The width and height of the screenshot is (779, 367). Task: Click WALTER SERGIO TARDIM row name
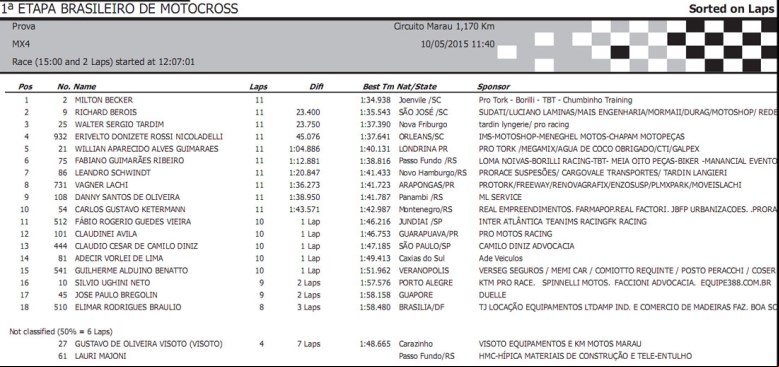[x=119, y=124]
